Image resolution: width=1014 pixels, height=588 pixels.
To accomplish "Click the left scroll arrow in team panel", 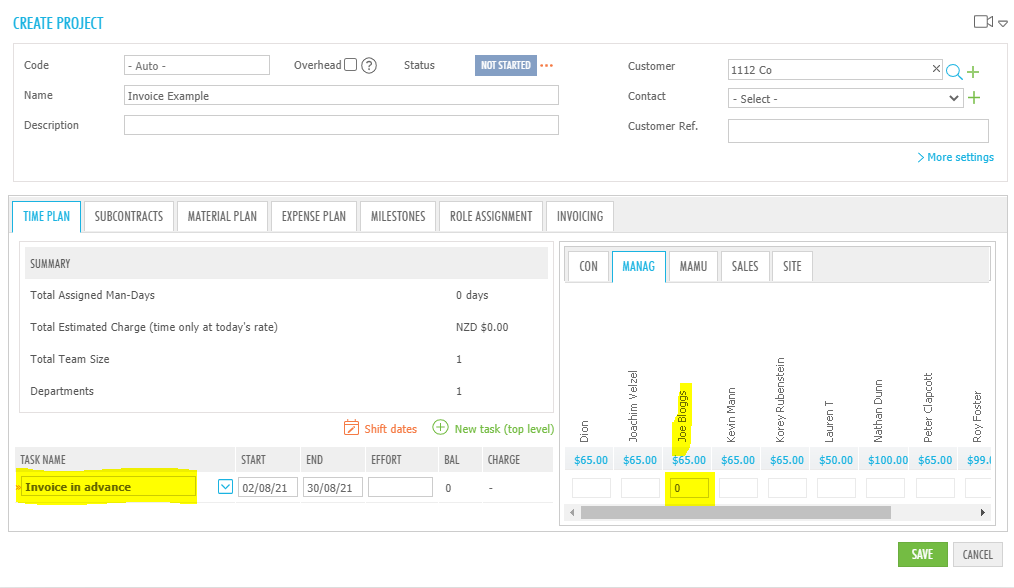I will (572, 511).
